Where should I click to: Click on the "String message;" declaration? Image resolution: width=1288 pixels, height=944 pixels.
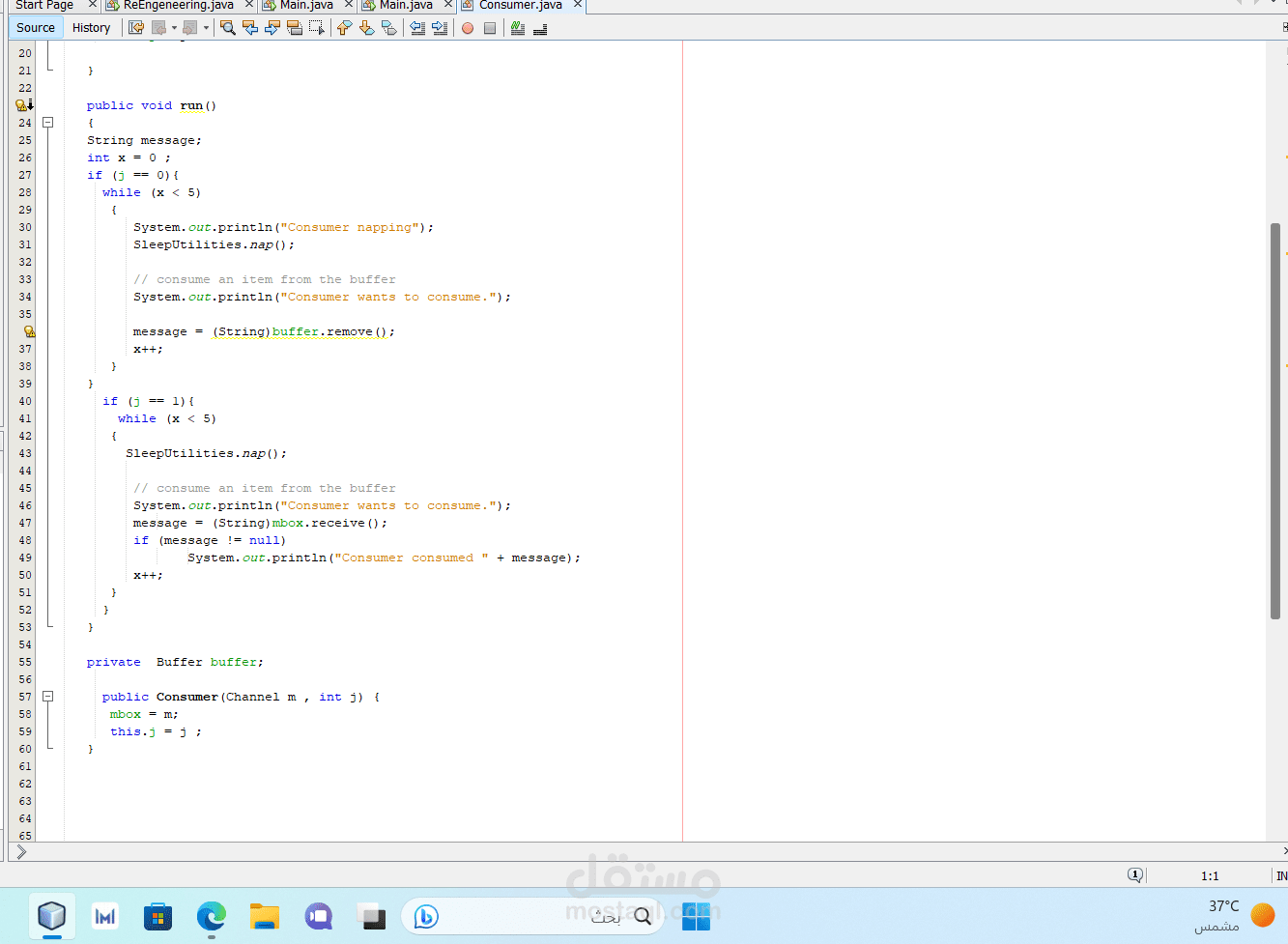coord(145,140)
